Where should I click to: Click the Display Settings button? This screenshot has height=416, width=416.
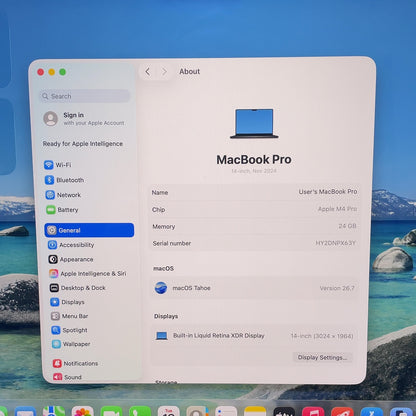point(322,357)
